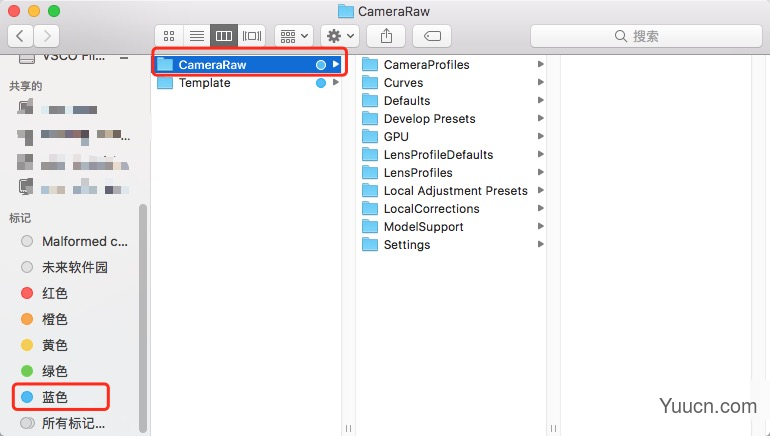The width and height of the screenshot is (770, 436).
Task: Switch to icon view
Action: pos(169,36)
